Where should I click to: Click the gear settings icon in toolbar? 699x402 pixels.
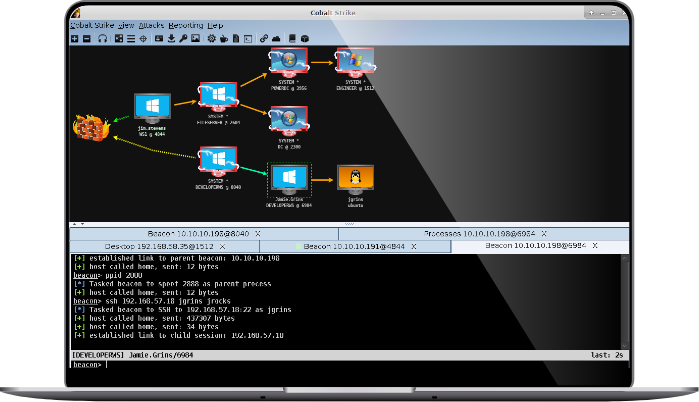[211, 38]
